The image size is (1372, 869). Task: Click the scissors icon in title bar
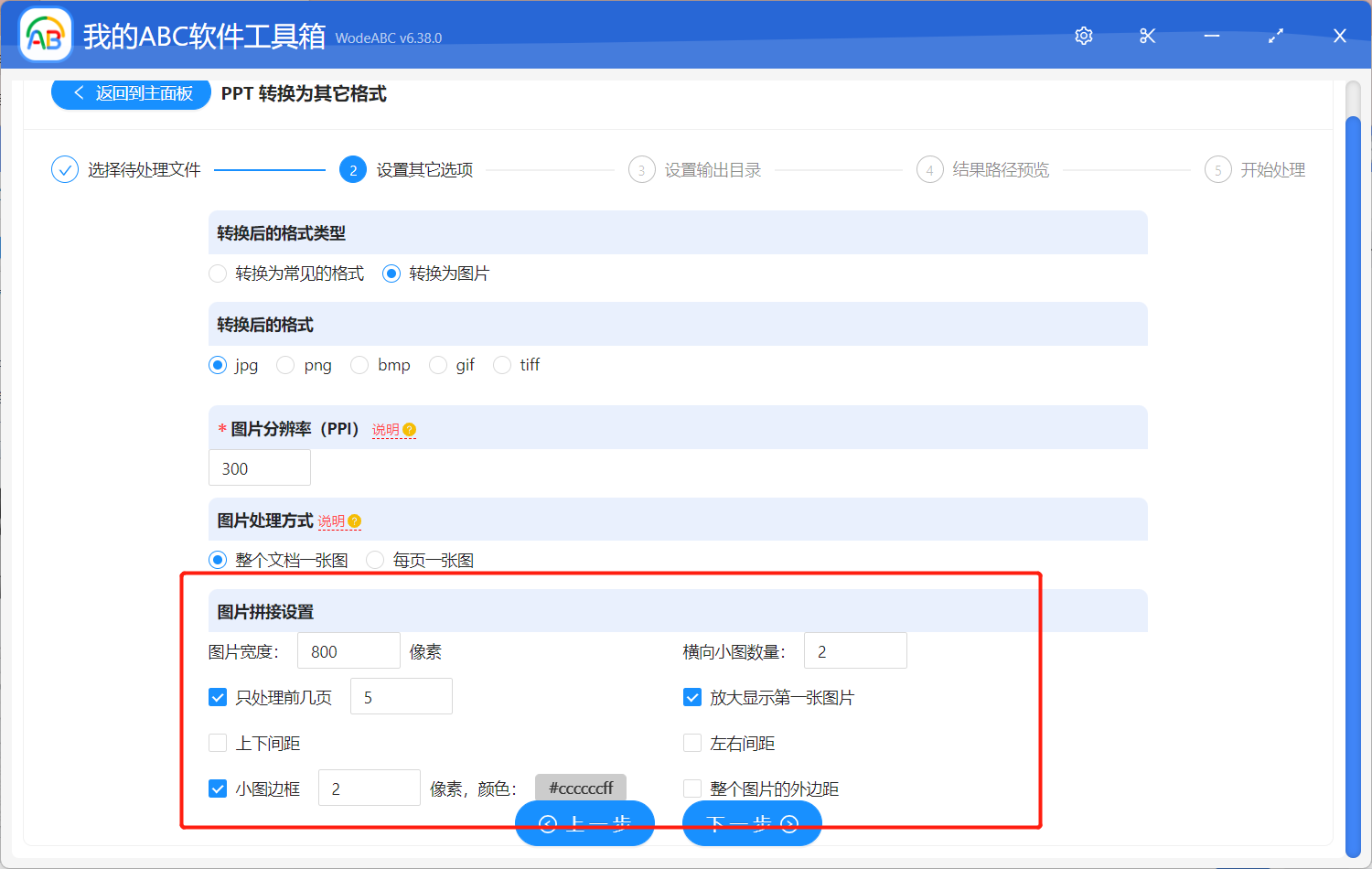(1147, 35)
